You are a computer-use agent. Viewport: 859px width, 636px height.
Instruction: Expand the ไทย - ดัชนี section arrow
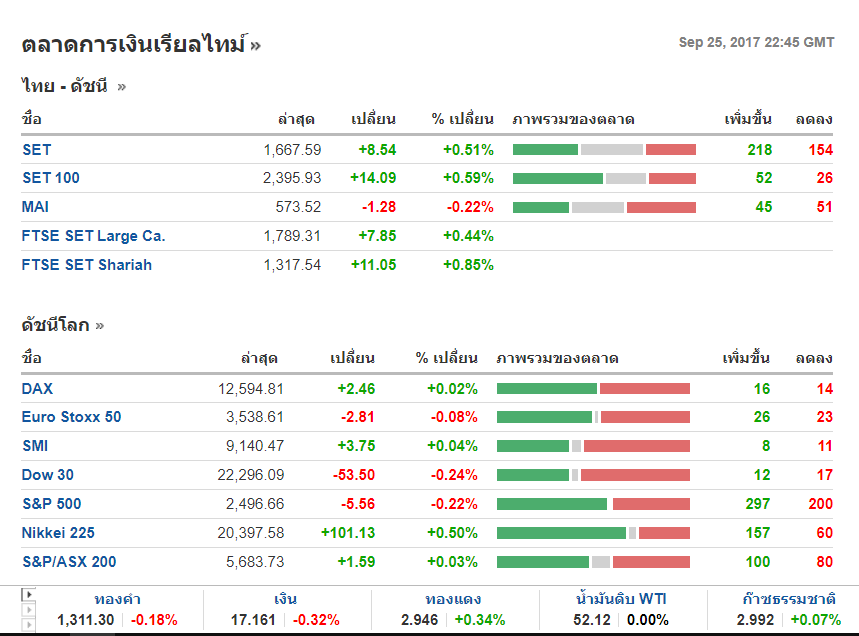click(x=122, y=87)
